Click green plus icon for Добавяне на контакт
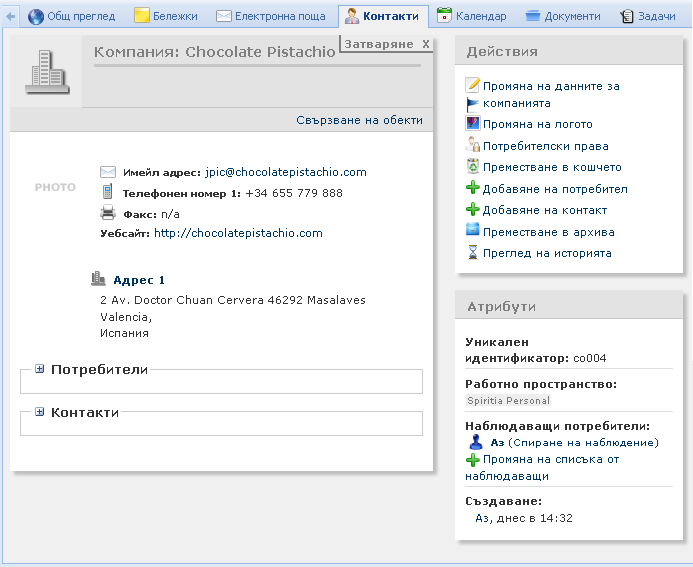This screenshot has width=693, height=567. point(473,209)
